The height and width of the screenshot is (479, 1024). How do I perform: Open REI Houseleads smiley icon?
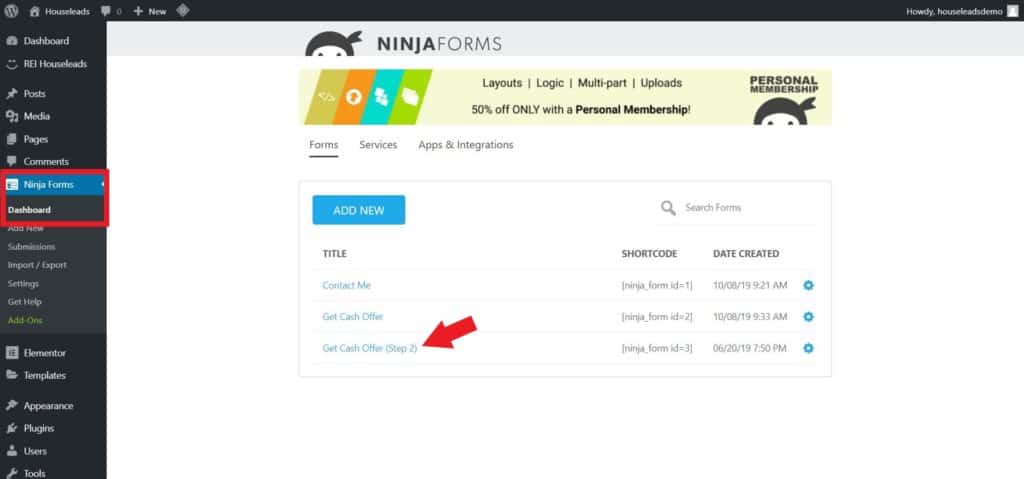[x=12, y=64]
